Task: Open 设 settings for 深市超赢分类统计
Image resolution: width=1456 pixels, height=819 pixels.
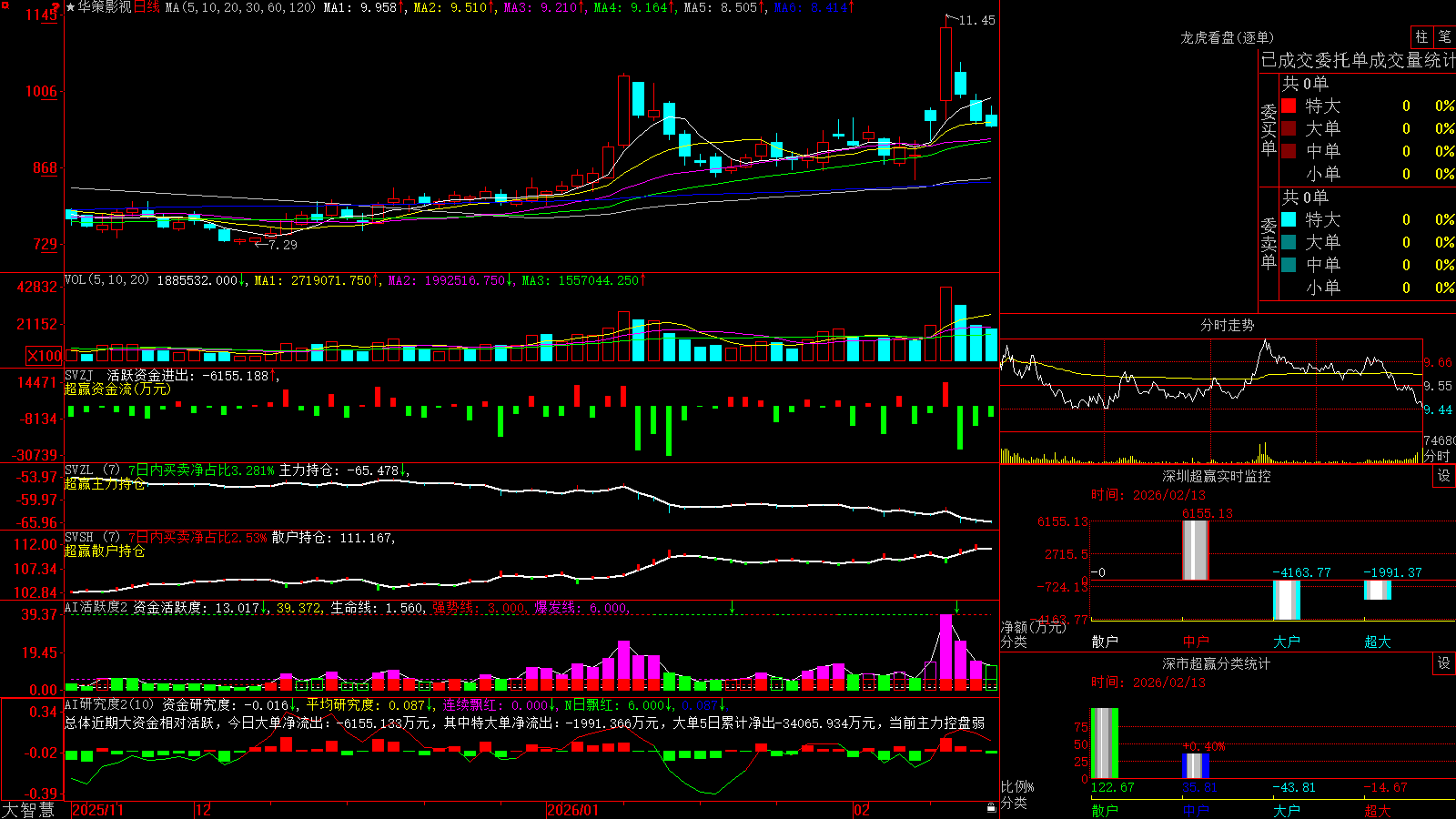Action: coord(1444,663)
